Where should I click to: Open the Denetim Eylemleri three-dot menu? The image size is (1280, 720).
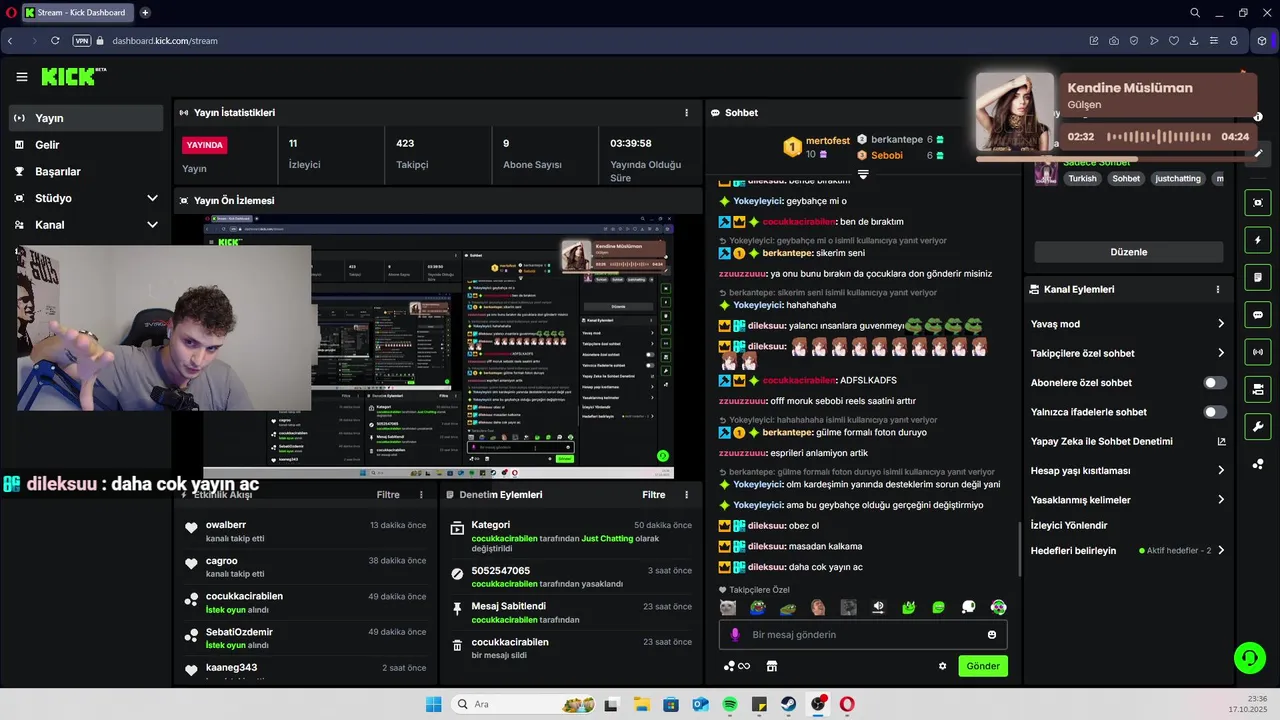click(x=686, y=495)
